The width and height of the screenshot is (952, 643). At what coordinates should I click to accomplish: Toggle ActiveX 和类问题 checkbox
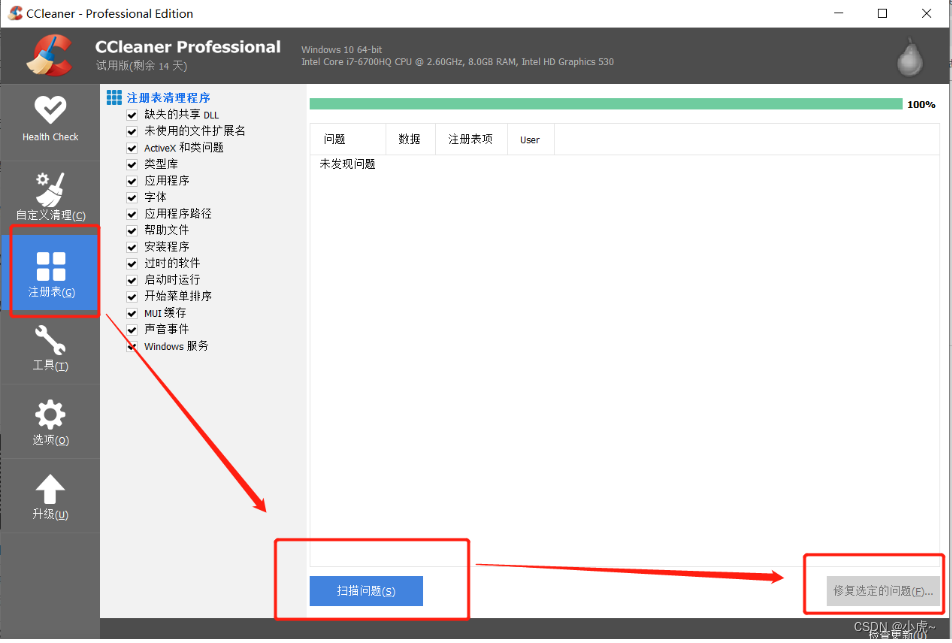(x=132, y=148)
